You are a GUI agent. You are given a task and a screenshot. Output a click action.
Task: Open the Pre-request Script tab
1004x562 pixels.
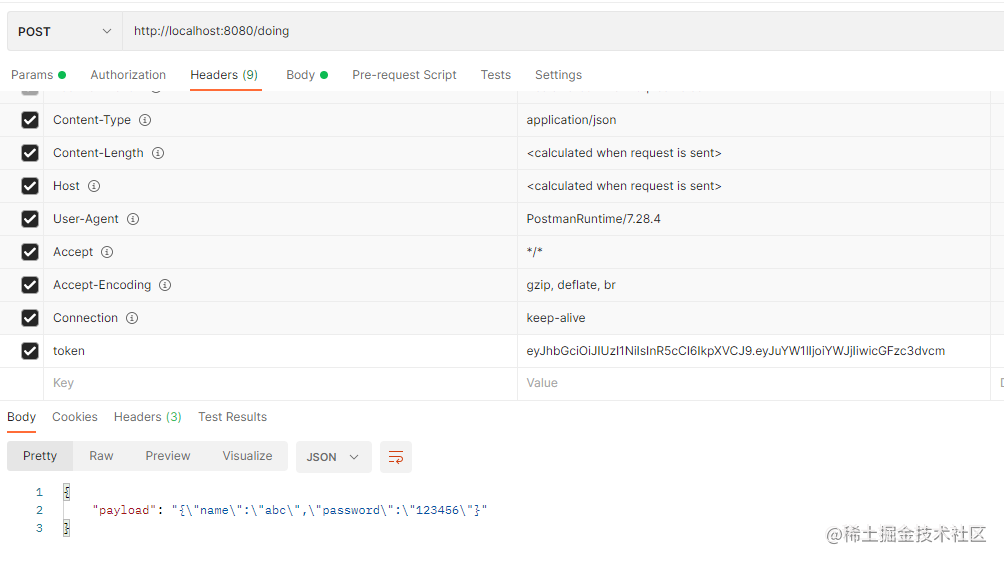(404, 75)
